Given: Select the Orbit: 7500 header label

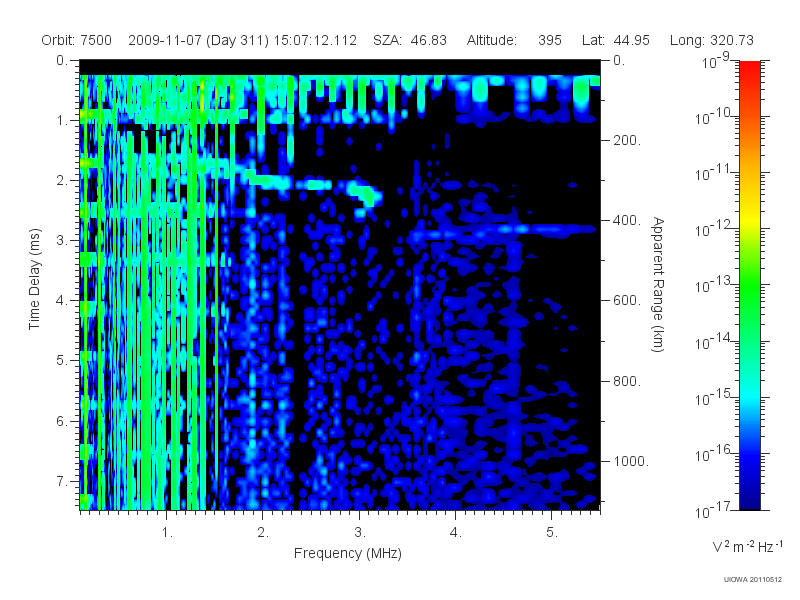Looking at the screenshot, I should click(x=77, y=40).
